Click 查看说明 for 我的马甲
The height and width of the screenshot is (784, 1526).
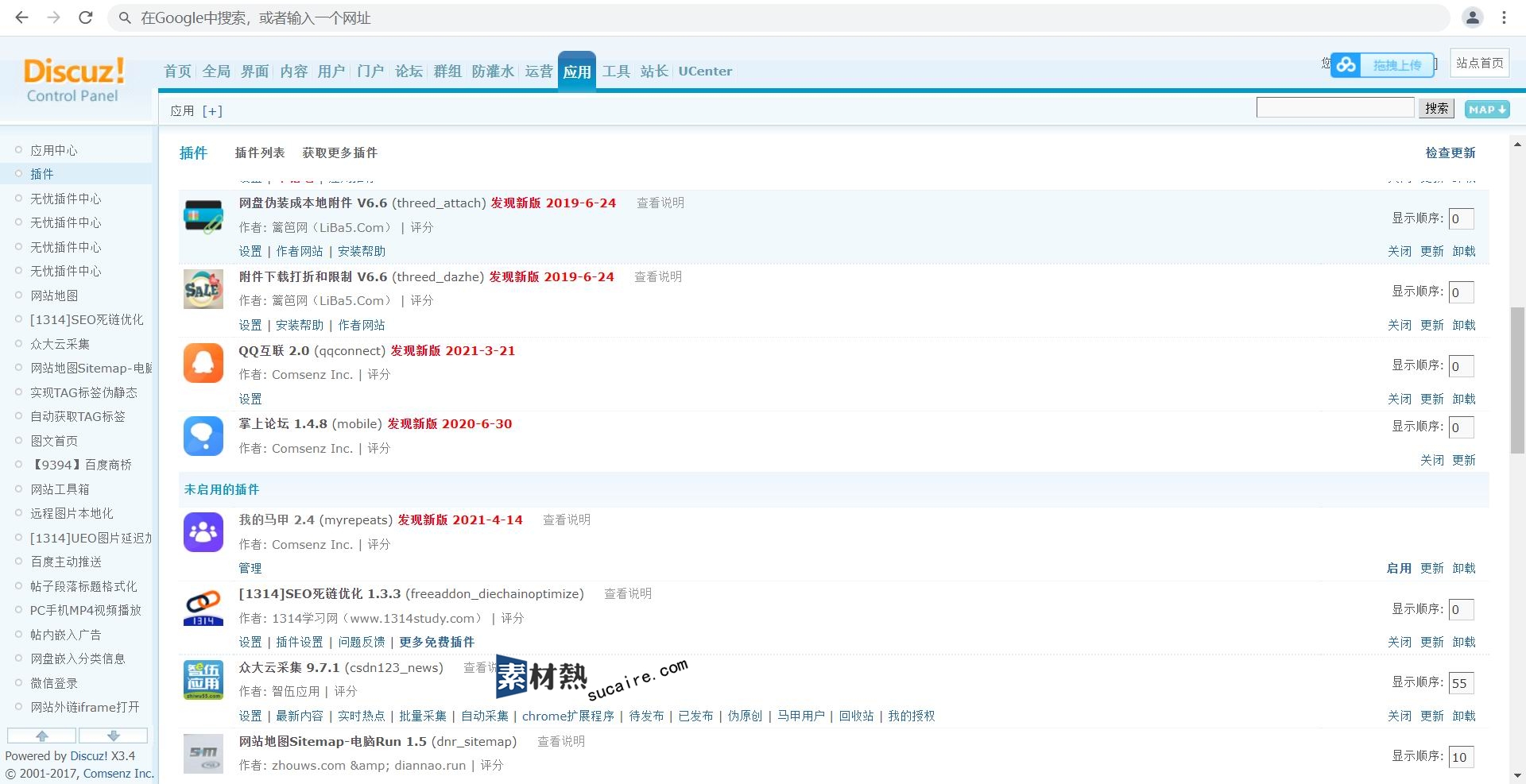pyautogui.click(x=567, y=519)
